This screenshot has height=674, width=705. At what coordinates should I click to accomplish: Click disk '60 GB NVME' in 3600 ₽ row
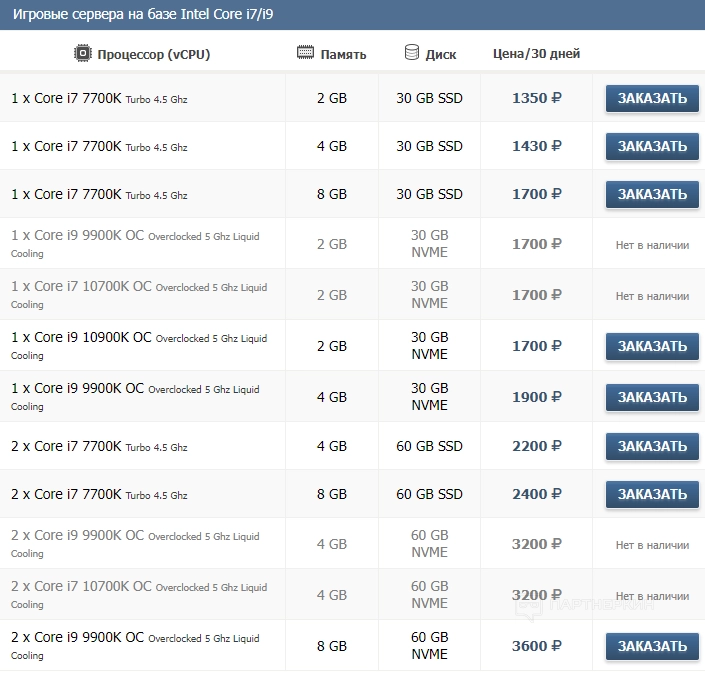[429, 646]
